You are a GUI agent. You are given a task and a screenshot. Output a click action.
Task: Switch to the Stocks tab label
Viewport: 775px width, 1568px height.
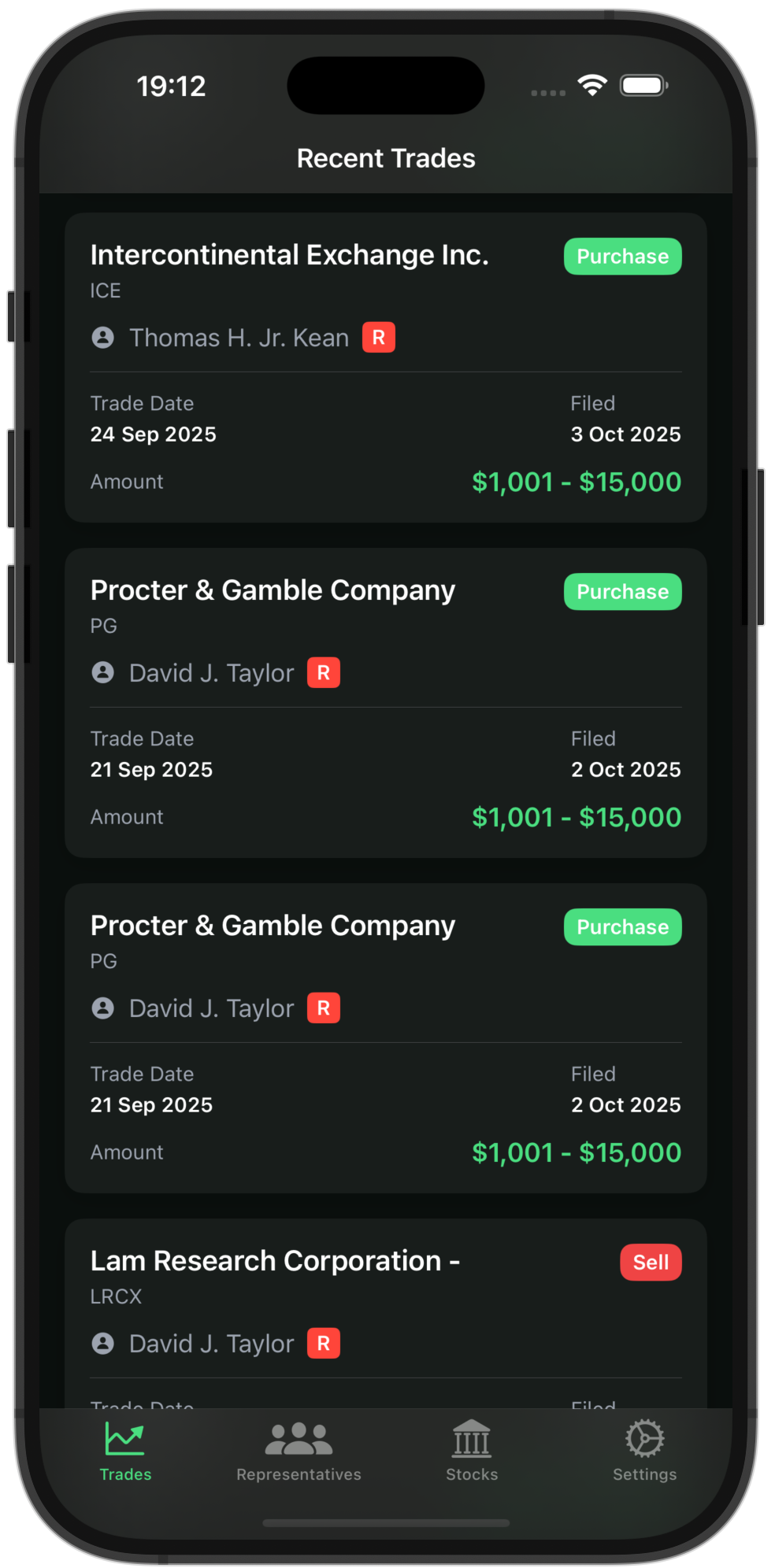pyautogui.click(x=472, y=1474)
